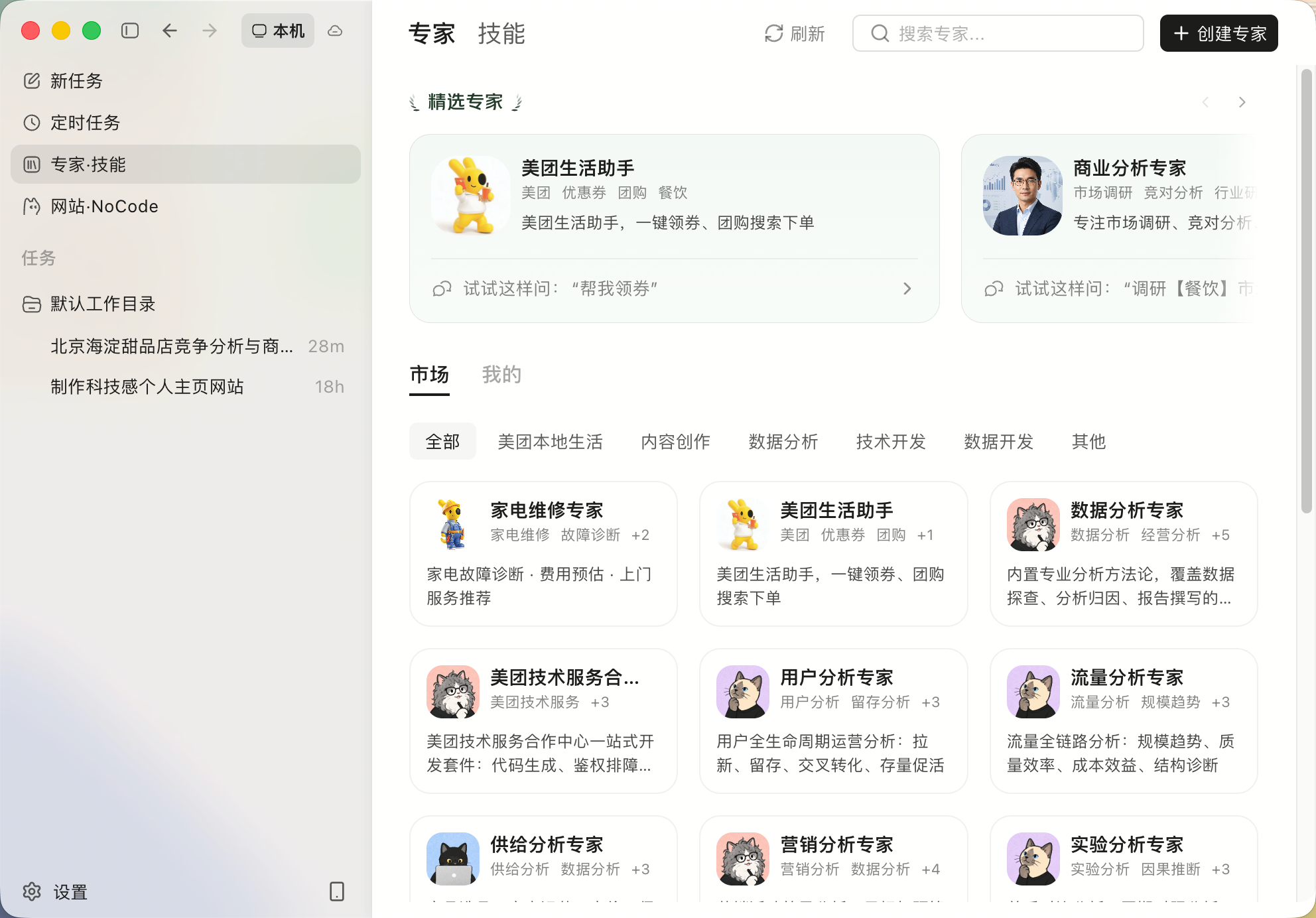Toggle the sidebar panel icon
The height and width of the screenshot is (918, 1316).
point(130,31)
